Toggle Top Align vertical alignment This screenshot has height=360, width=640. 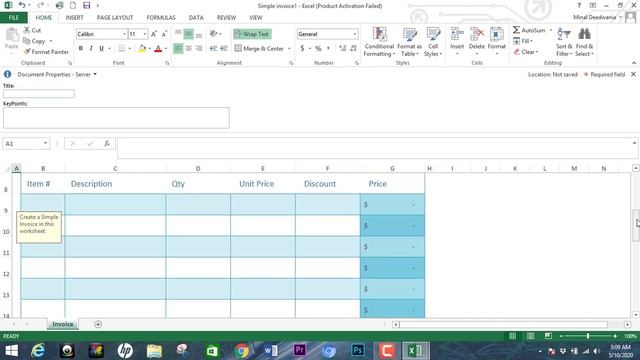178,34
